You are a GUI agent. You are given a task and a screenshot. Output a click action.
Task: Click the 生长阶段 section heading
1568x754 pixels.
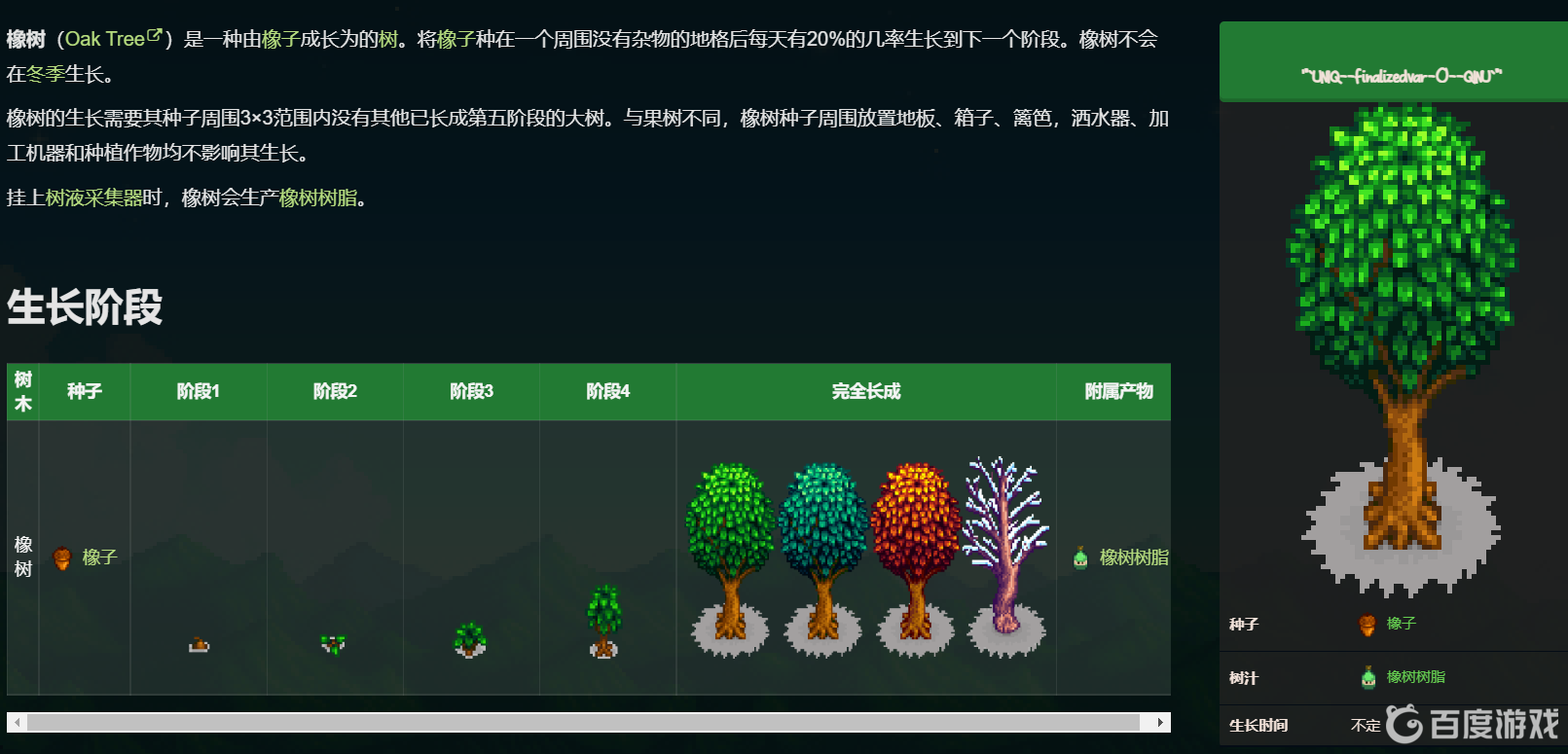point(85,306)
